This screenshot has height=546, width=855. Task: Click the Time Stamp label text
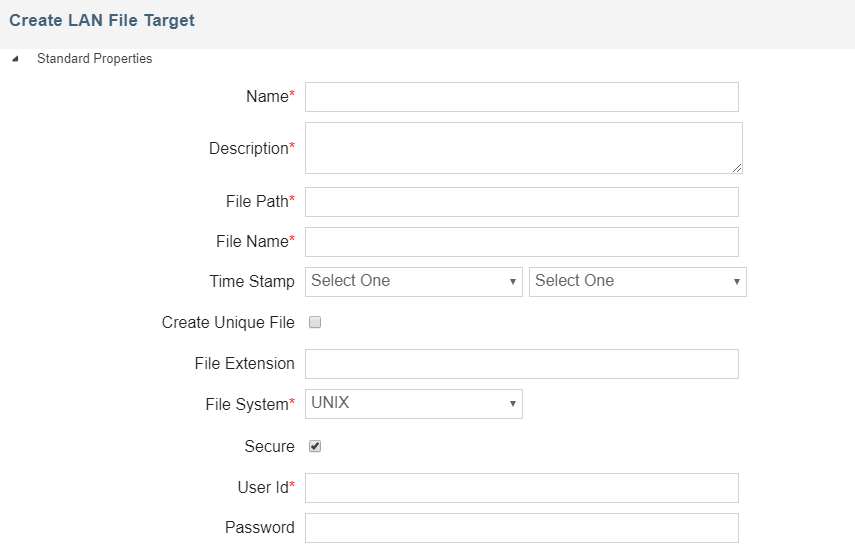click(252, 282)
